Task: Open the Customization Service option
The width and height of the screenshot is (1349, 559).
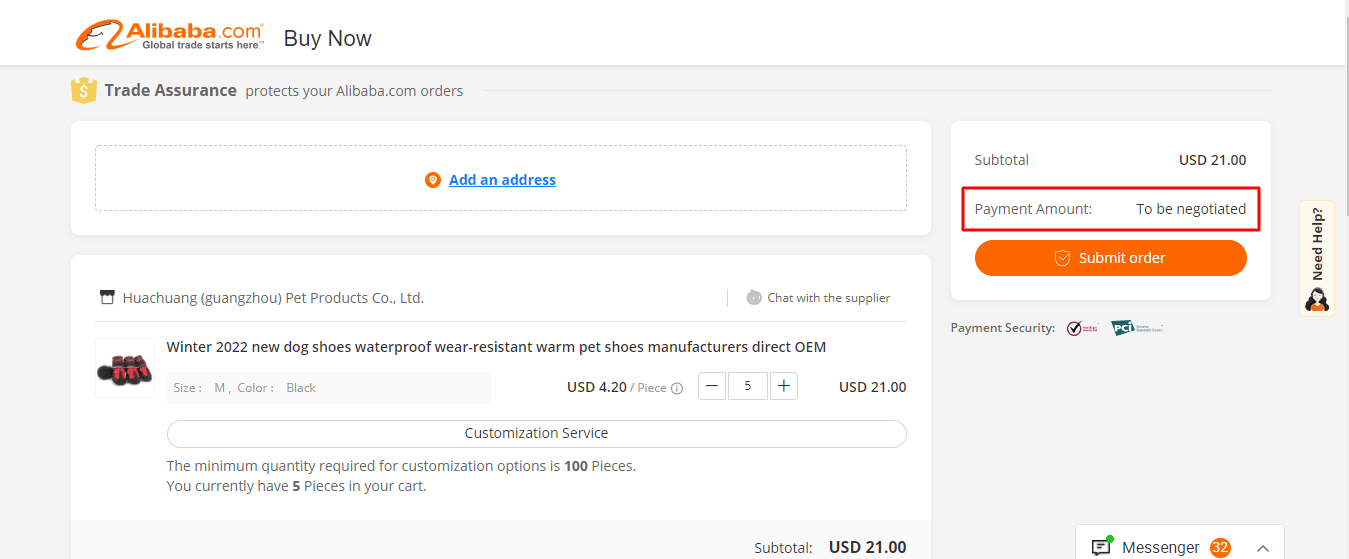Action: click(x=536, y=433)
